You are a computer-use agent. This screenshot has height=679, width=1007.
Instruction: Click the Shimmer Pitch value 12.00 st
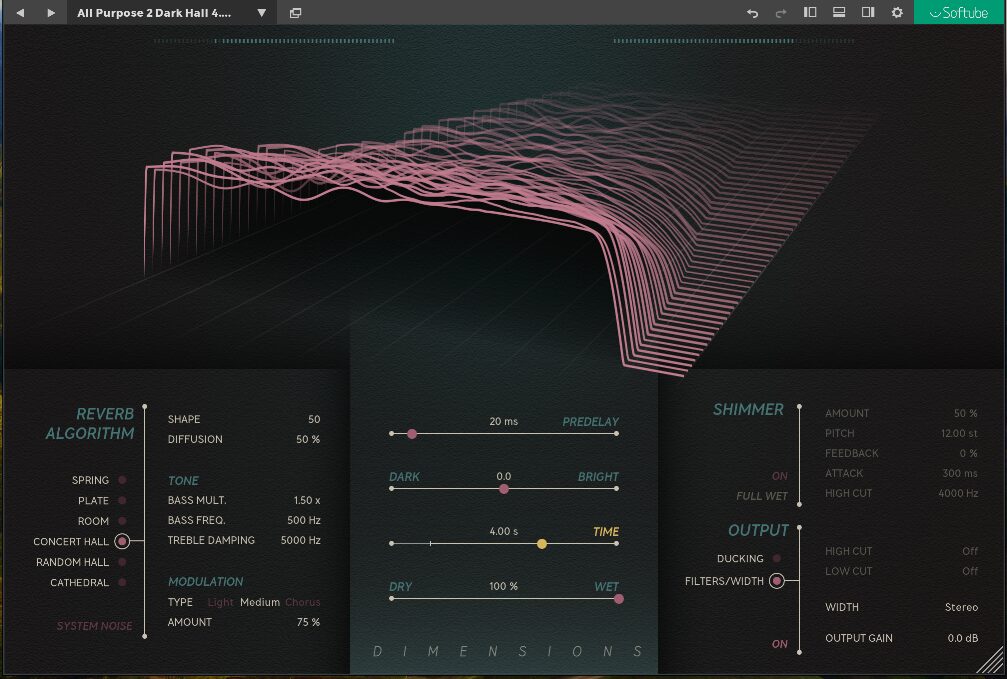[959, 434]
